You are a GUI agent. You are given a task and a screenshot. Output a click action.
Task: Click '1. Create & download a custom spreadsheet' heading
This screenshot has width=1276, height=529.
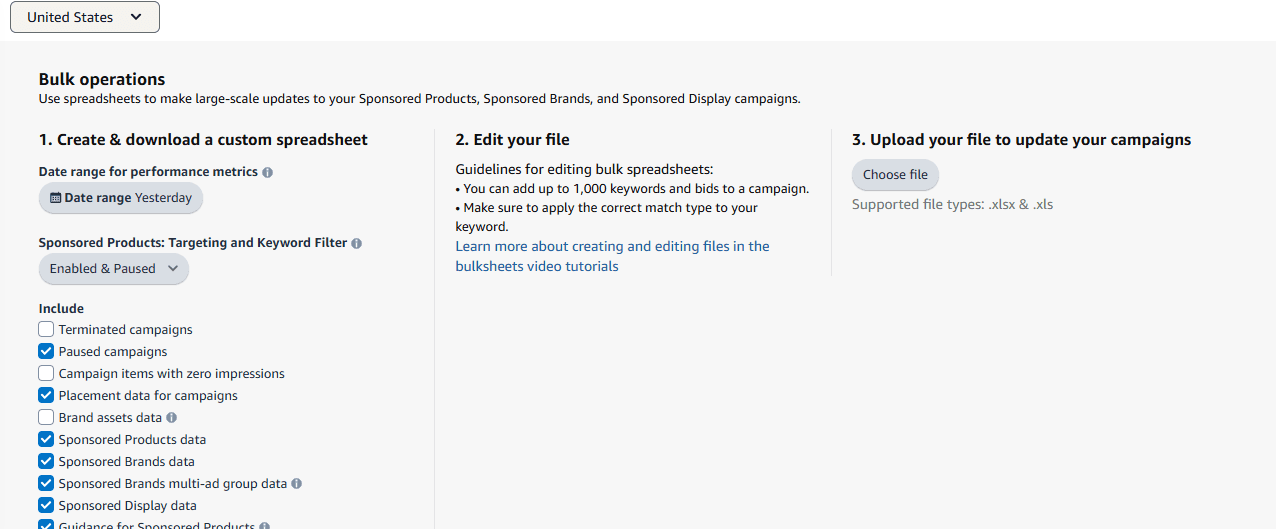pyautogui.click(x=203, y=140)
